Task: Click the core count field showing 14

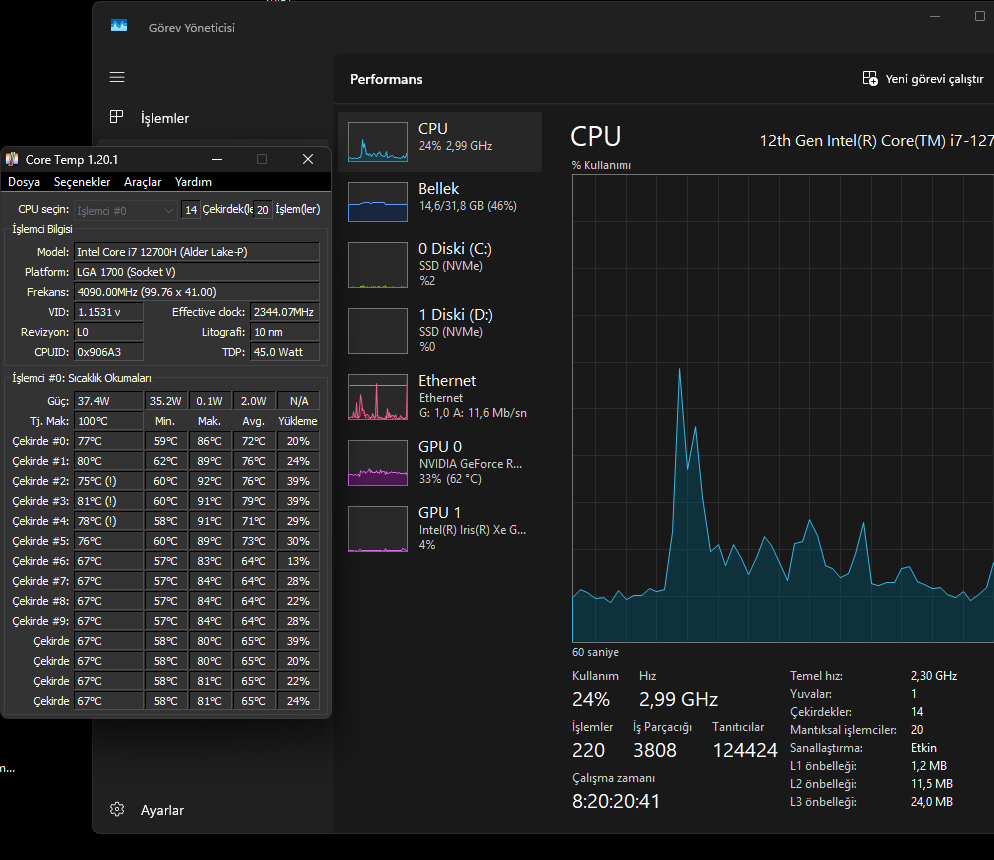Action: pos(191,210)
